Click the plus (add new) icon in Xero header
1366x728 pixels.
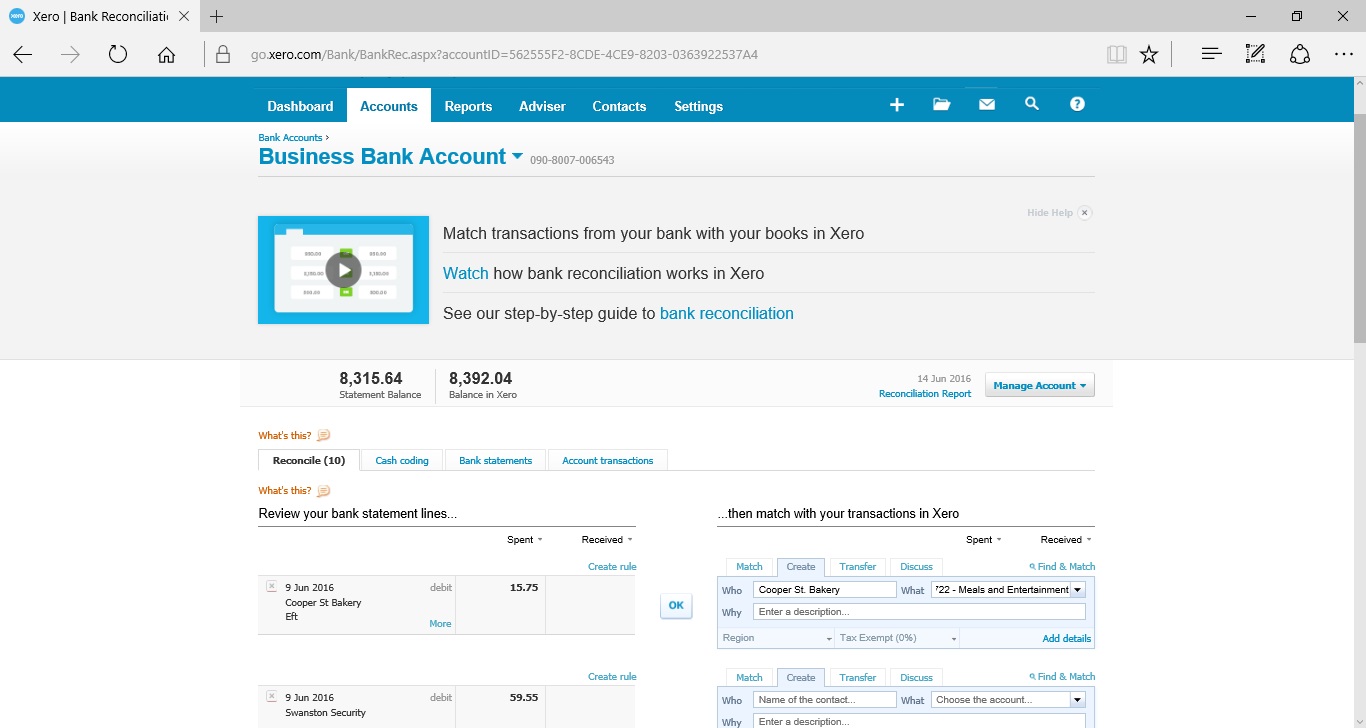[897, 105]
